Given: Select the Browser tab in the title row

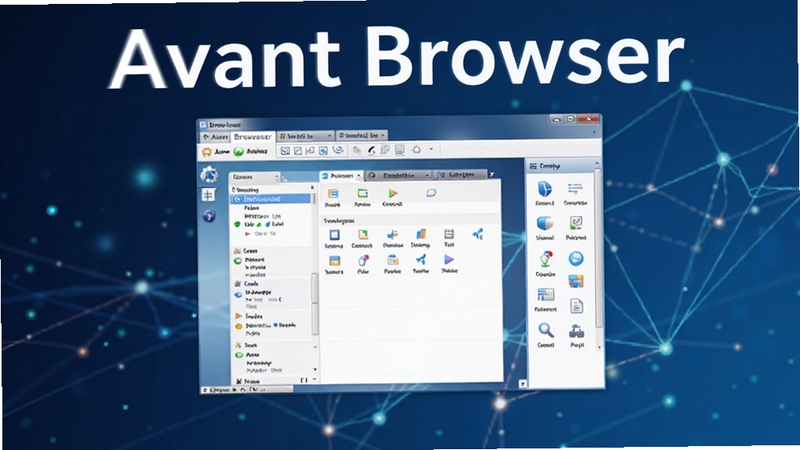Looking at the screenshot, I should [x=253, y=137].
